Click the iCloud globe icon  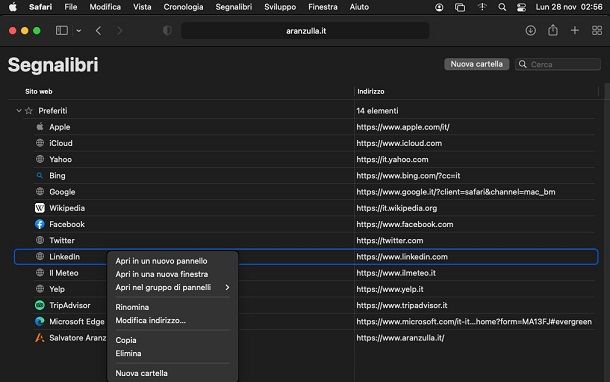coord(40,143)
